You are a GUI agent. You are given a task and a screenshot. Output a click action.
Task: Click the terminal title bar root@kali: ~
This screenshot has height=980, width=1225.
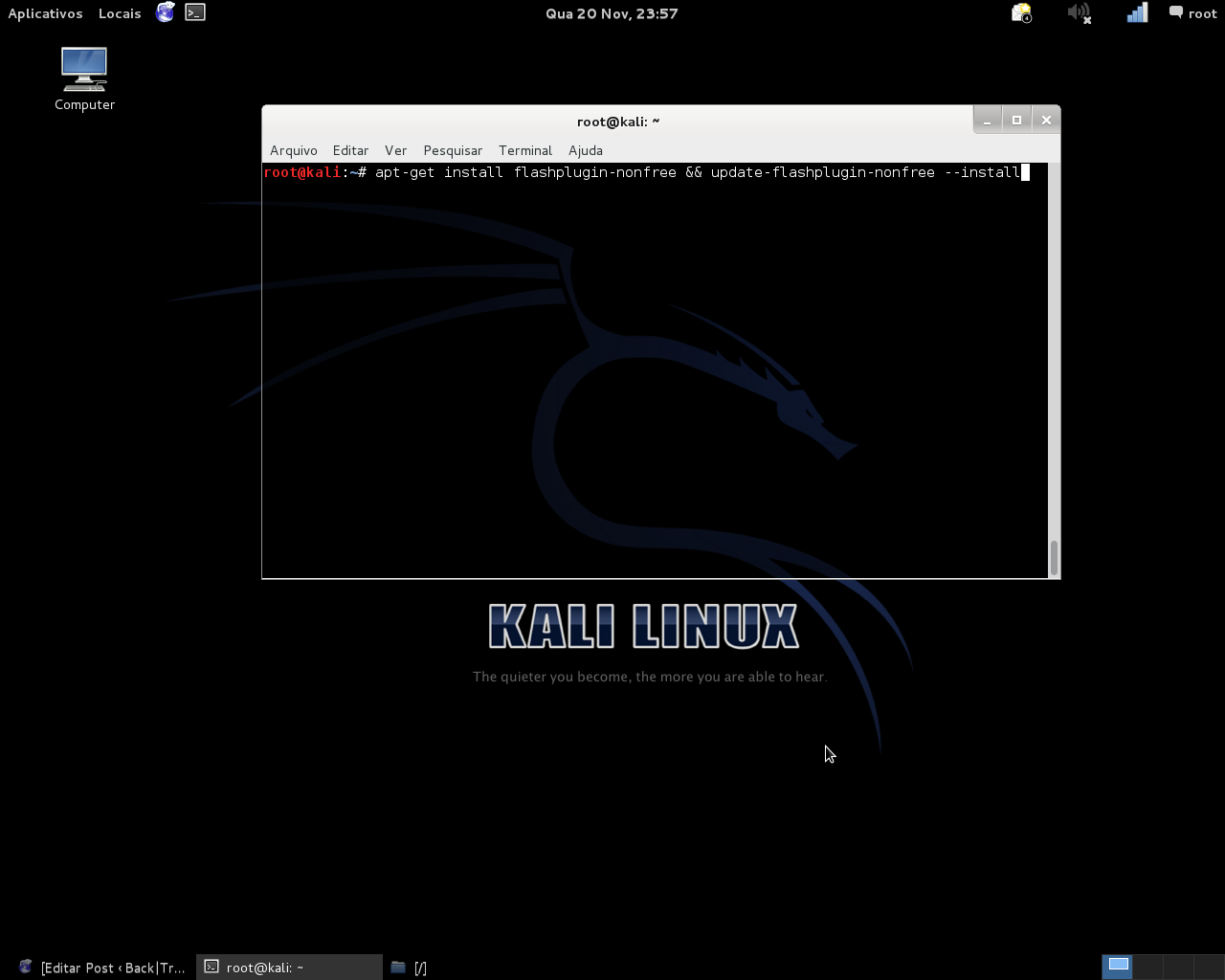[618, 122]
